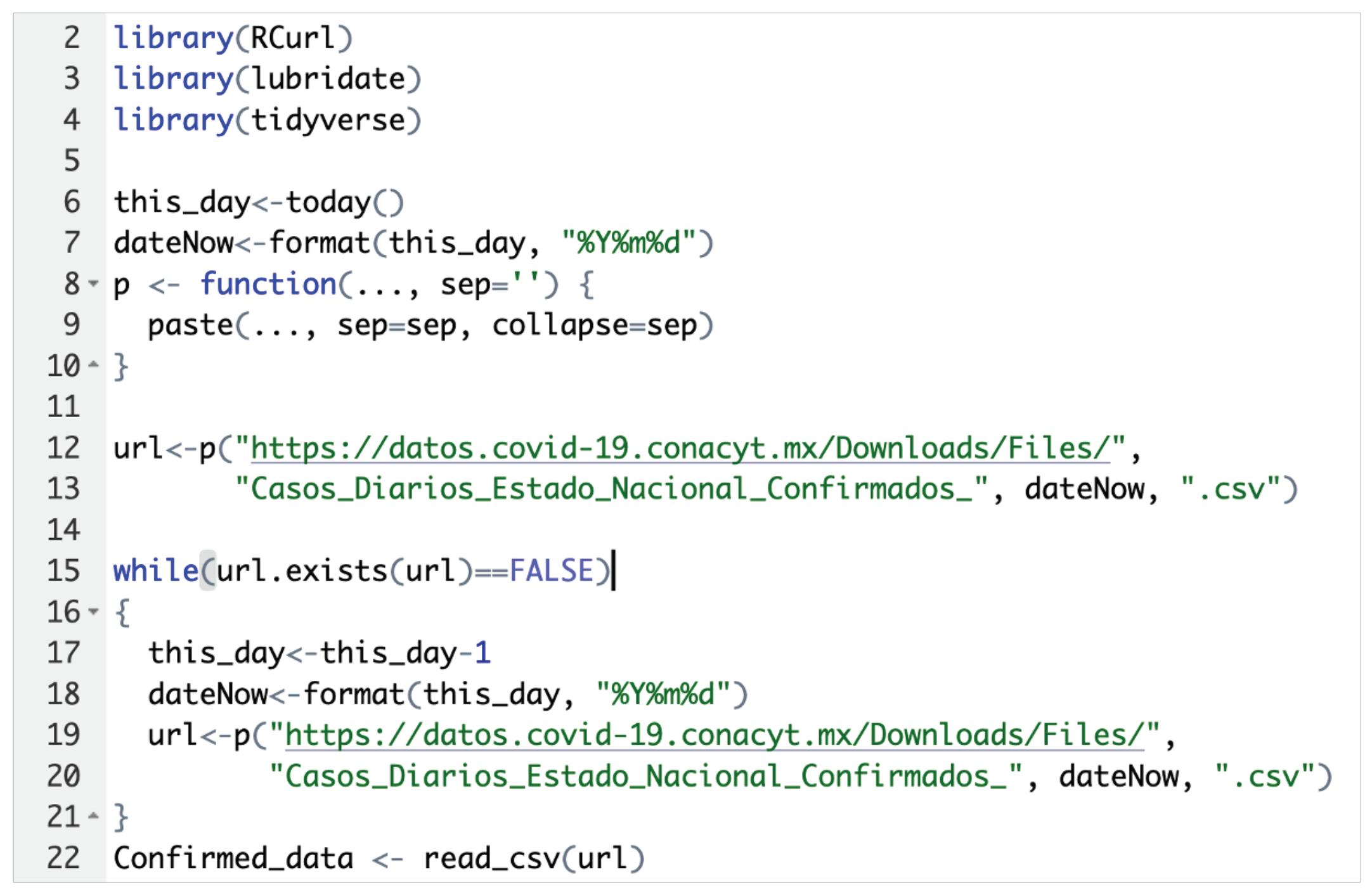Click the word tidyverse on line 4
Image resolution: width=1372 pixels, height=890 pixels.
tap(328, 120)
